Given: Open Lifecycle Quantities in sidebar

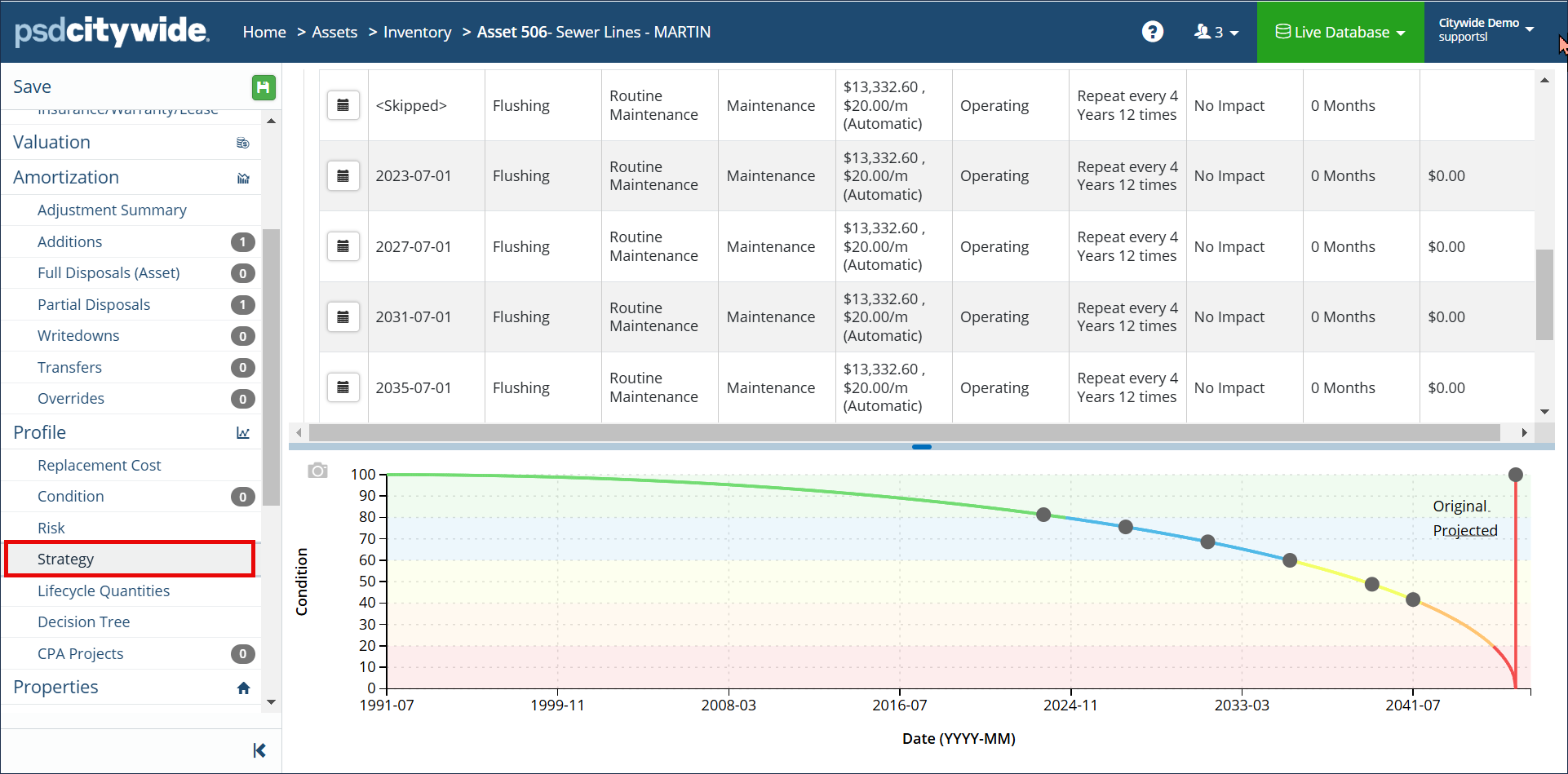Looking at the screenshot, I should coord(104,591).
